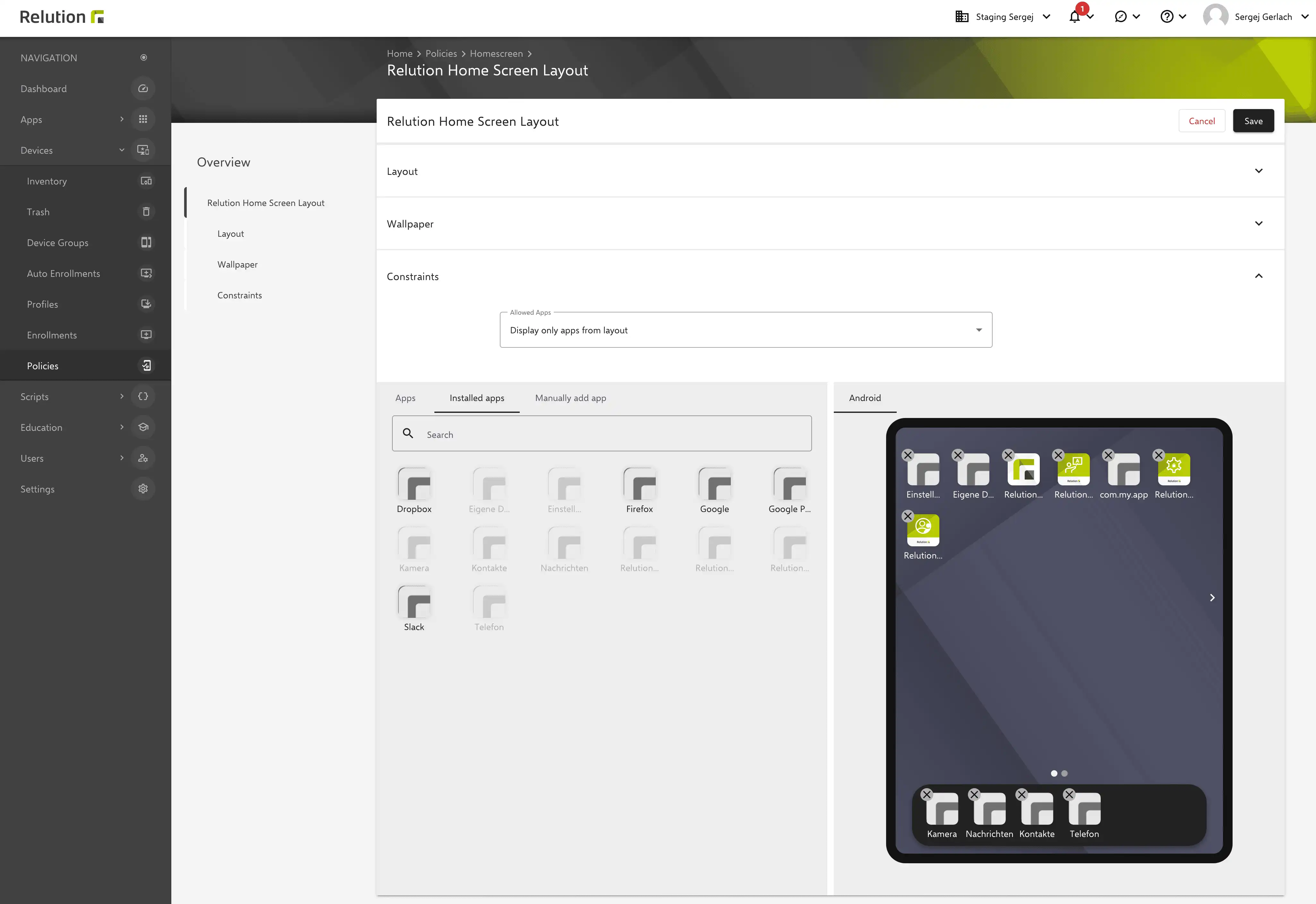Image resolution: width=1316 pixels, height=904 pixels.
Task: Click the installed apps Search field
Action: coord(602,434)
